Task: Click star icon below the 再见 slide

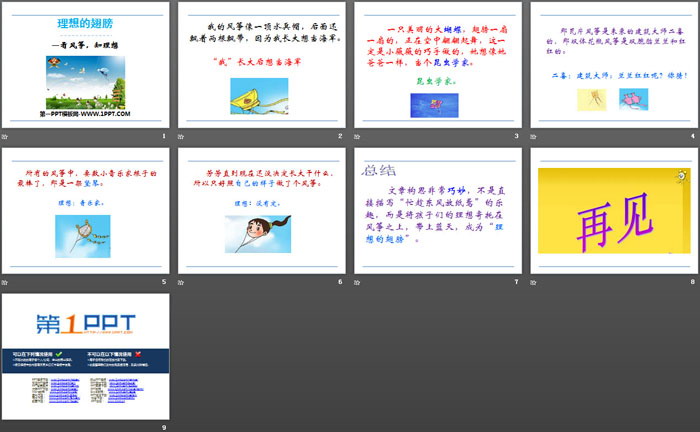Action: coord(534,282)
